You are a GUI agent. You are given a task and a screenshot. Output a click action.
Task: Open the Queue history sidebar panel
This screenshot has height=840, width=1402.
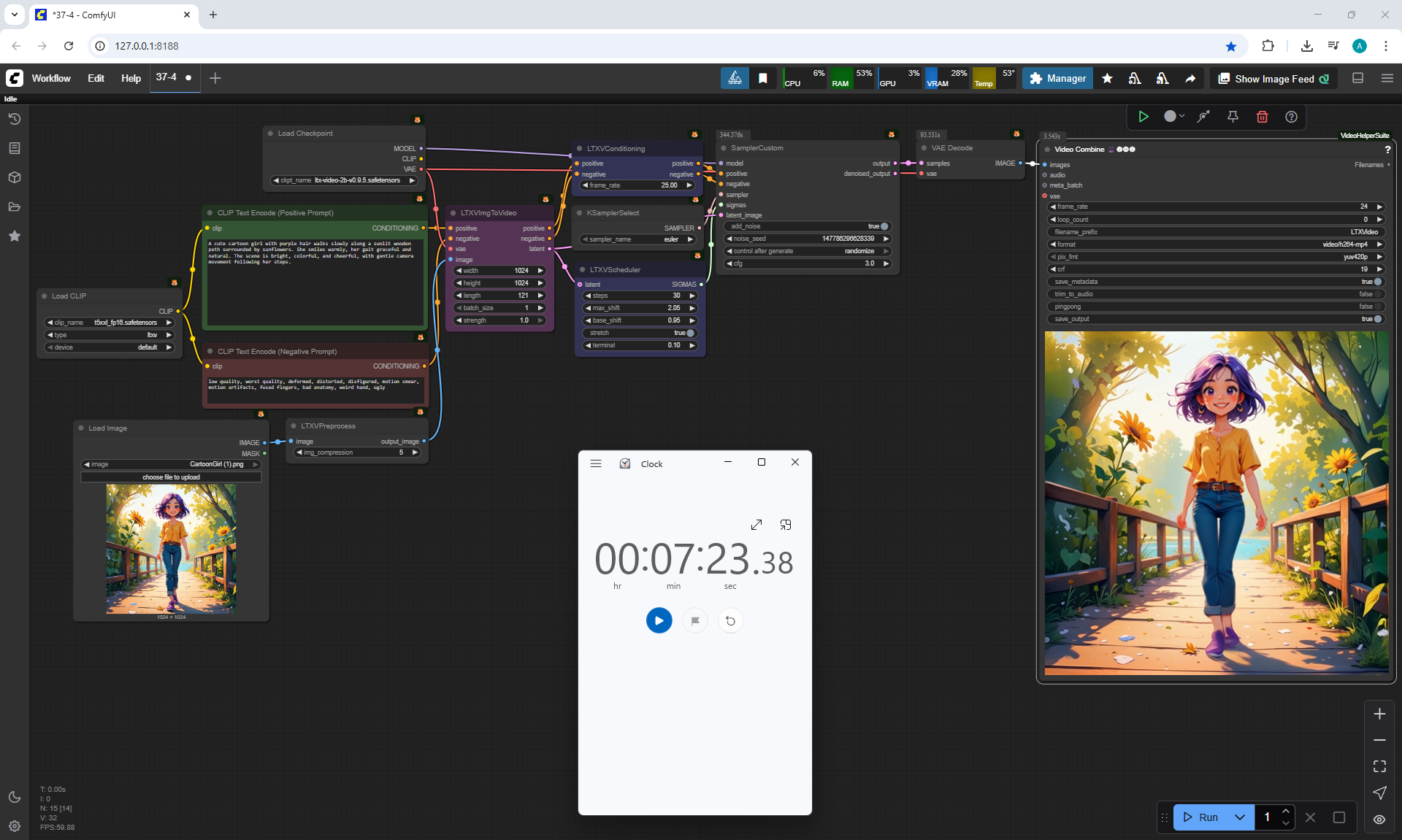(15, 119)
